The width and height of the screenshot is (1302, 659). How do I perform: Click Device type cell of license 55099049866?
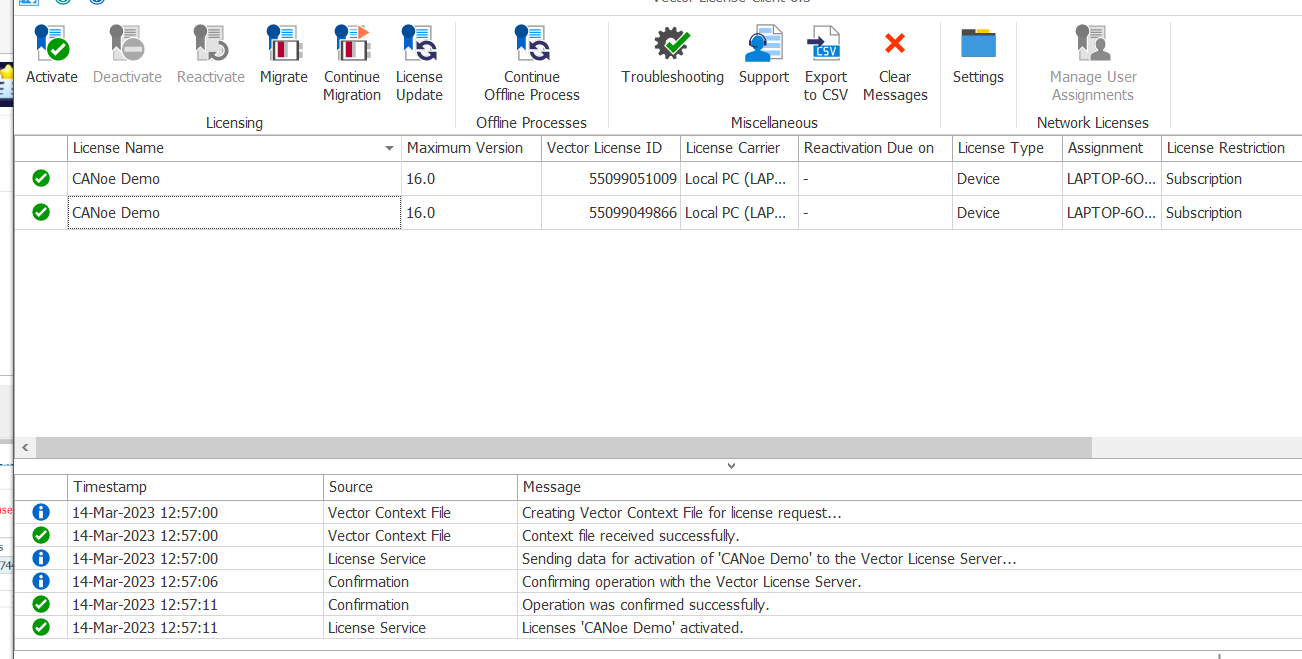(x=1007, y=213)
